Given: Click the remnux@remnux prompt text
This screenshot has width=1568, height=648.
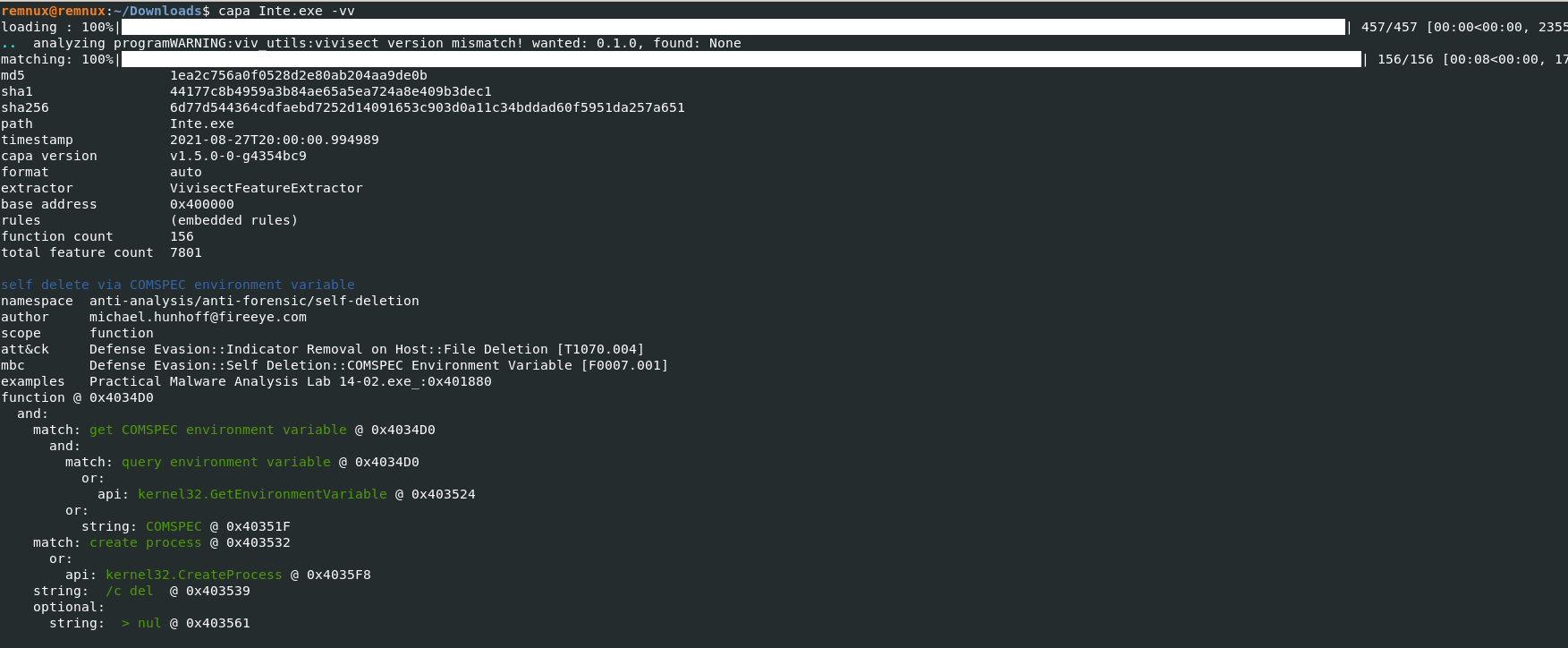Looking at the screenshot, I should point(53,11).
